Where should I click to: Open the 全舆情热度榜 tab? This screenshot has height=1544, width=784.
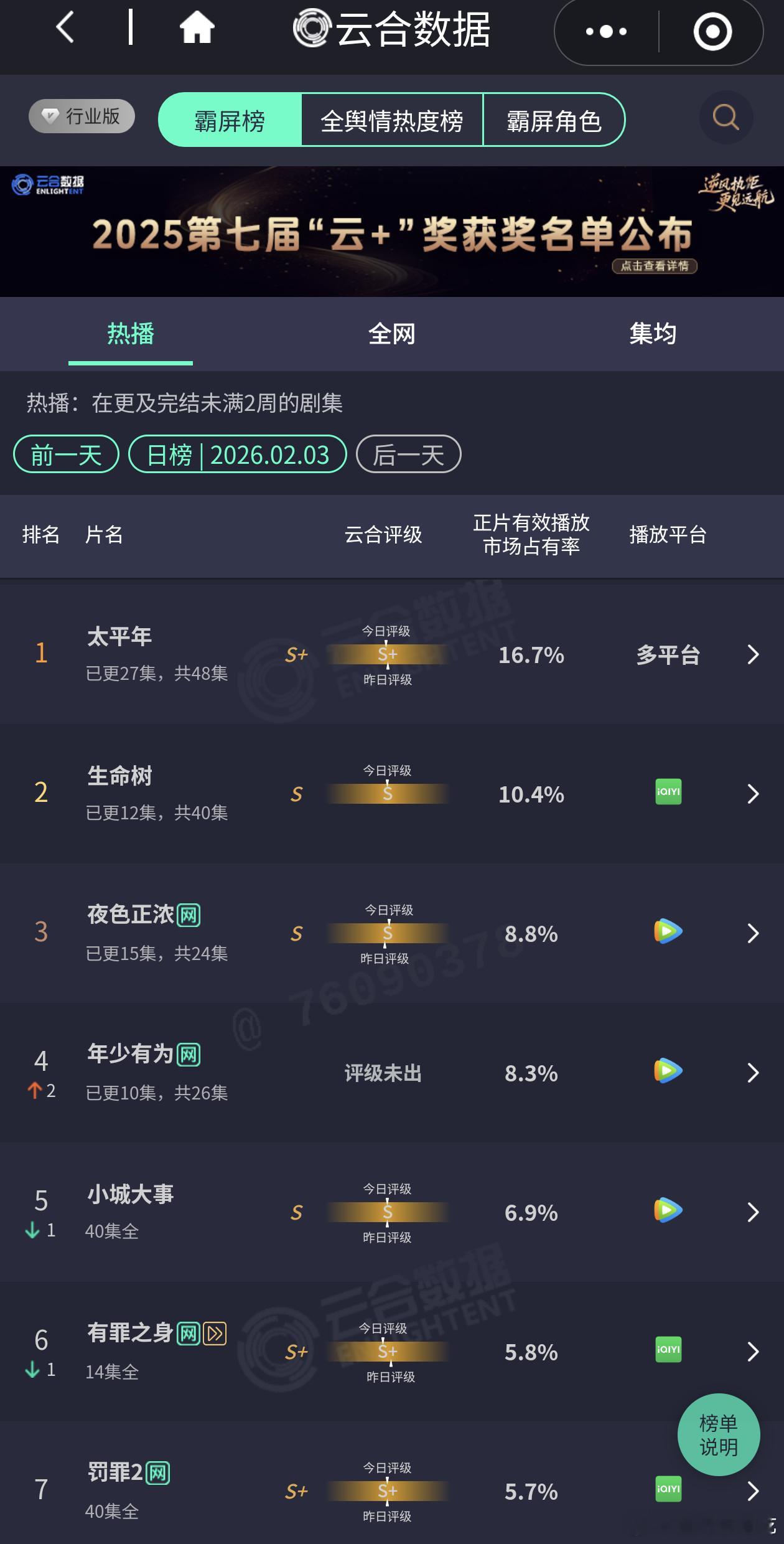pos(391,121)
